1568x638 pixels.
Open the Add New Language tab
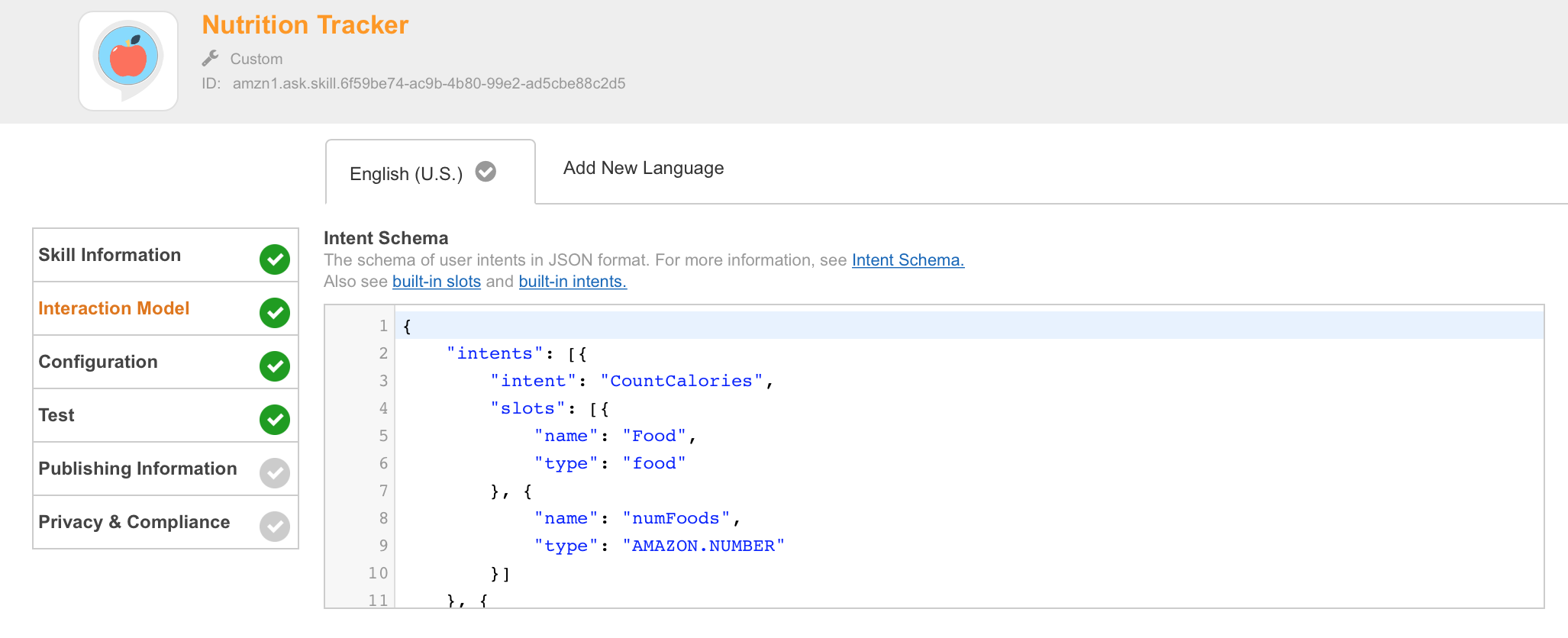pos(643,168)
